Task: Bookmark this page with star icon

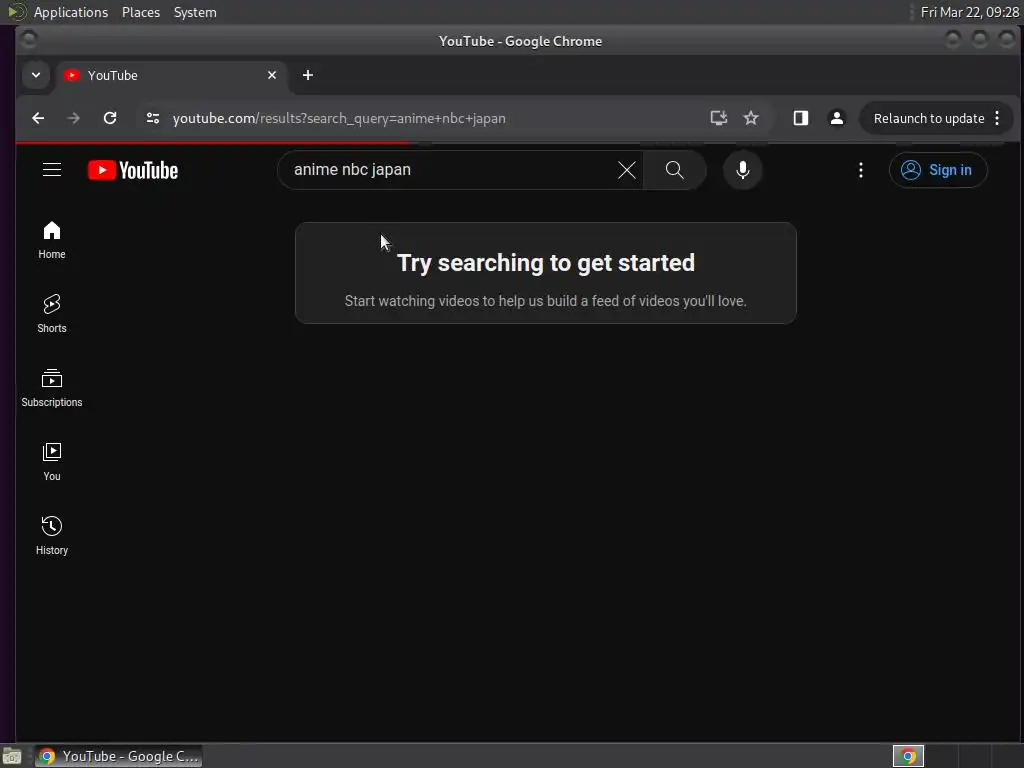Action: [751, 118]
